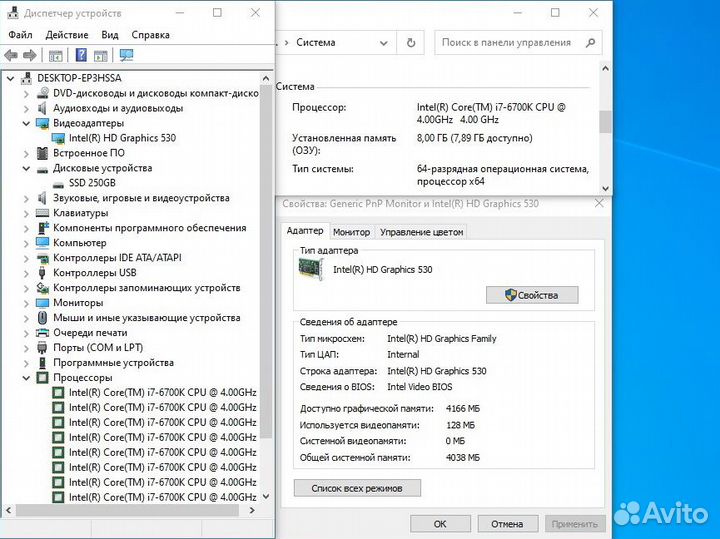Collapse the Видеоадаптеры category
Screen dimensions: 720x539
pos(26,124)
